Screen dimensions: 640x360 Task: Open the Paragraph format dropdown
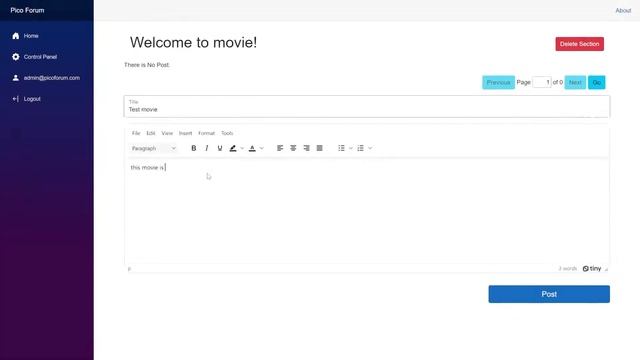(154, 148)
